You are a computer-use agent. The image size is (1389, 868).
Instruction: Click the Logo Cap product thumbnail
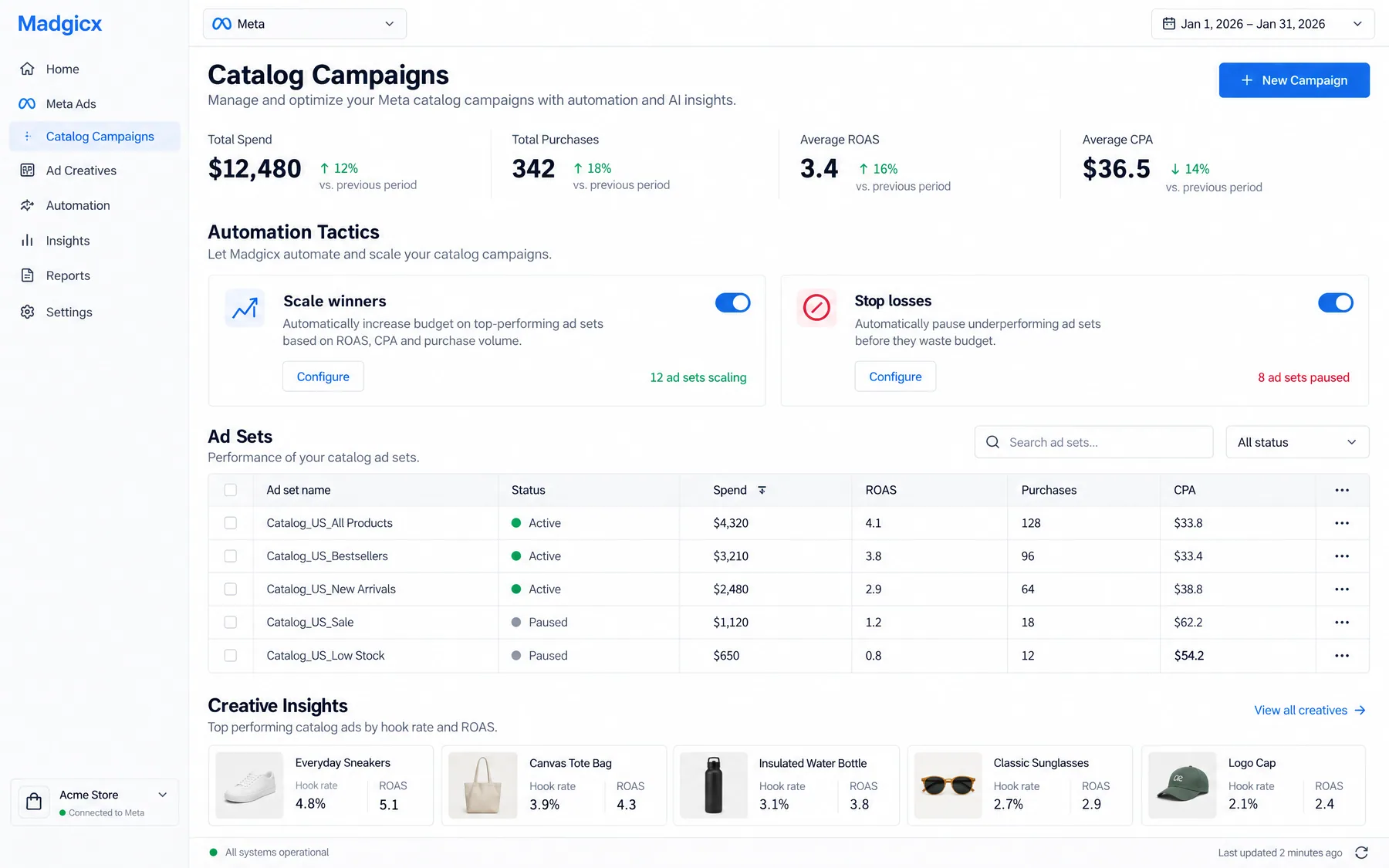point(1182,785)
